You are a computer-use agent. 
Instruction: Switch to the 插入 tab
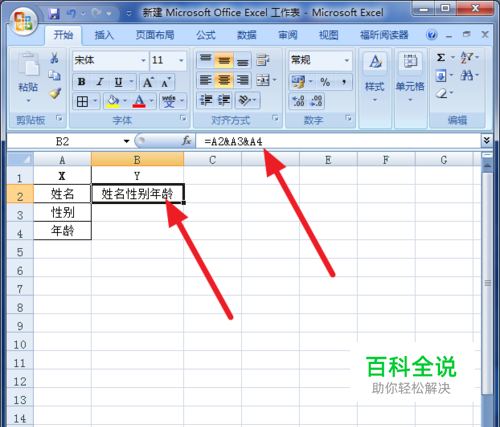click(x=104, y=35)
